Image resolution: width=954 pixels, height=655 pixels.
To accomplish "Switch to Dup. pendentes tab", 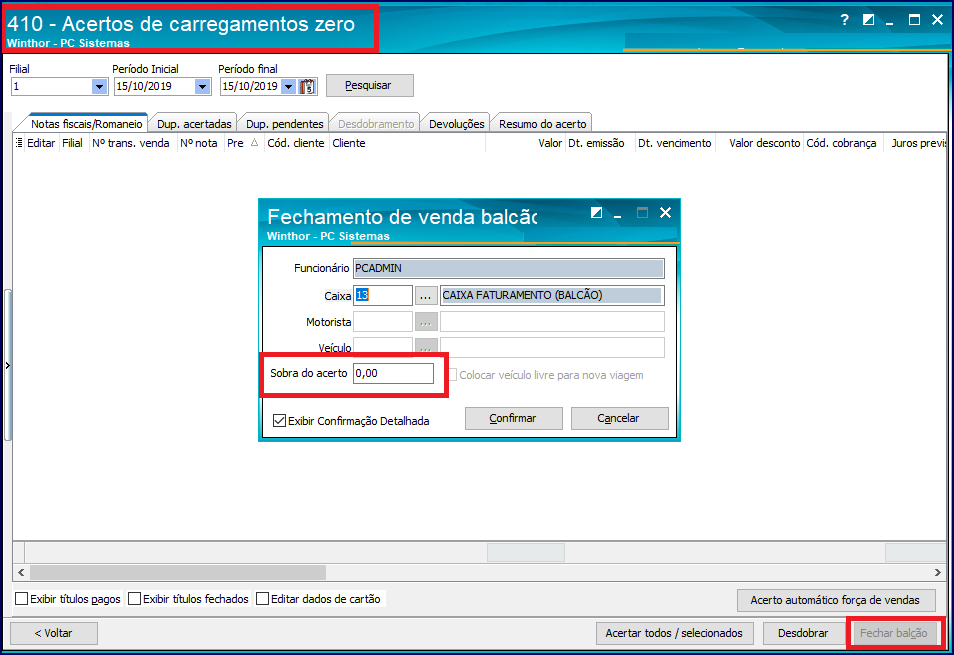I will point(284,123).
